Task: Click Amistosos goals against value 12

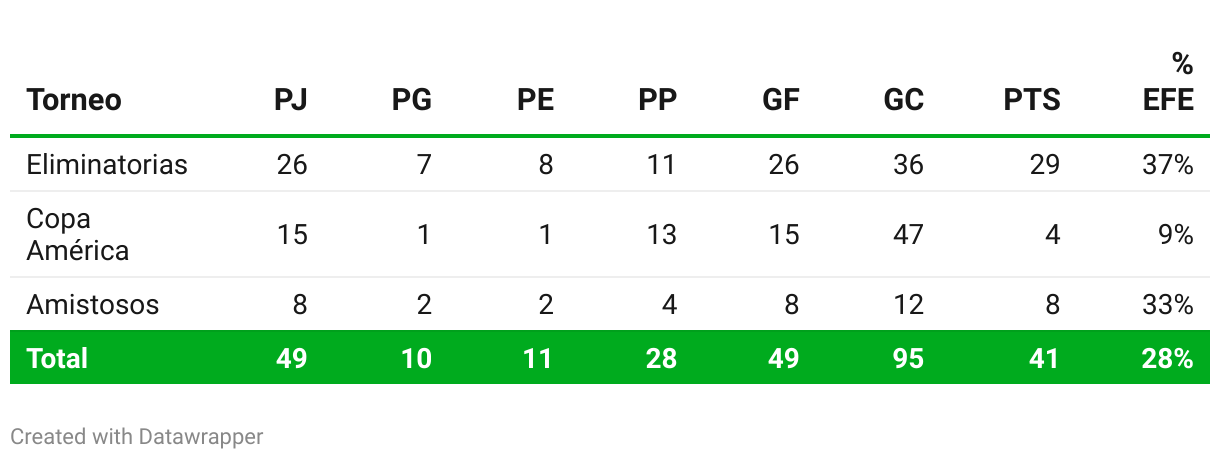Action: pos(908,304)
